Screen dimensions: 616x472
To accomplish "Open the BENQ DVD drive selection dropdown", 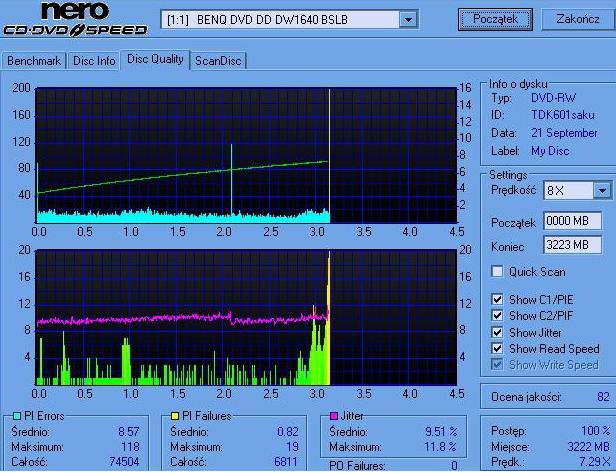I will click(289, 19).
